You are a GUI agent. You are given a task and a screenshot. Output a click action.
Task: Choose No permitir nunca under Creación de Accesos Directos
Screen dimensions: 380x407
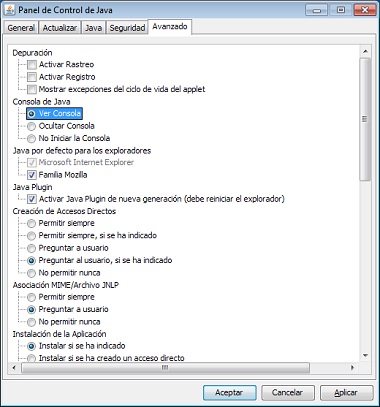[31, 273]
